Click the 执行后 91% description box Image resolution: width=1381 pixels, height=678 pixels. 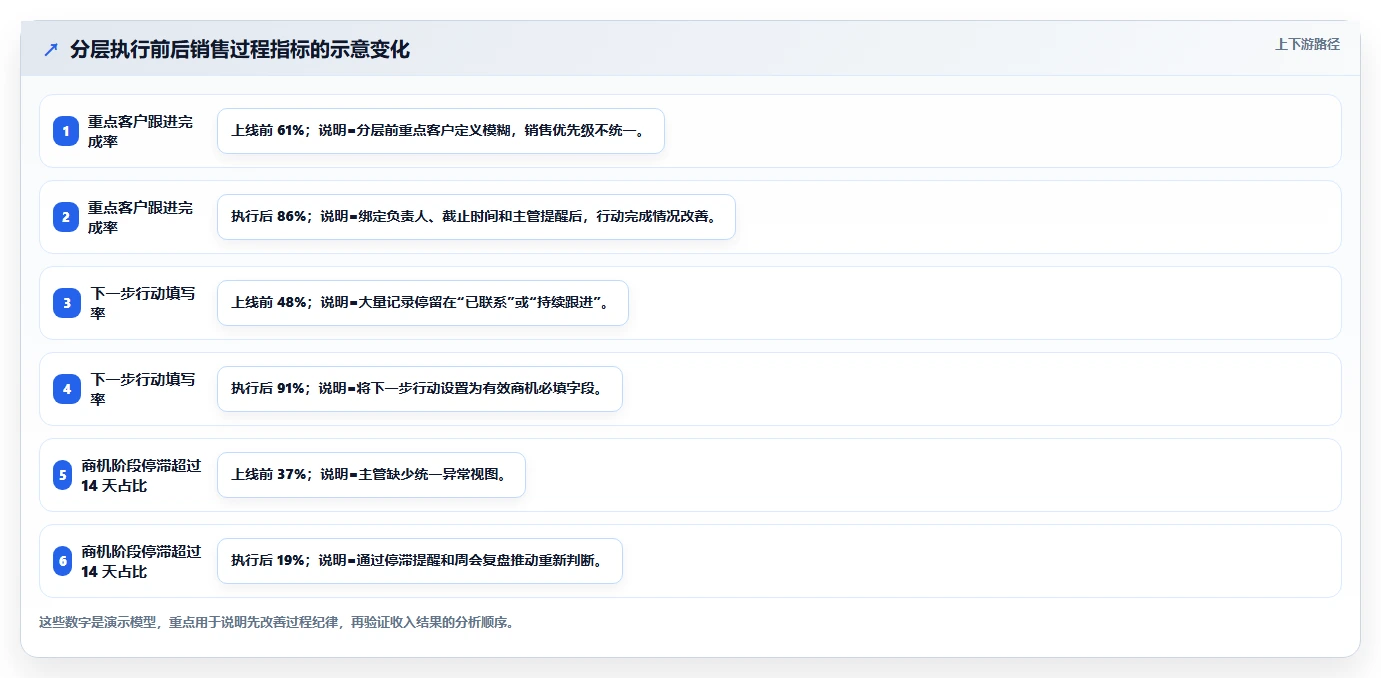420,389
